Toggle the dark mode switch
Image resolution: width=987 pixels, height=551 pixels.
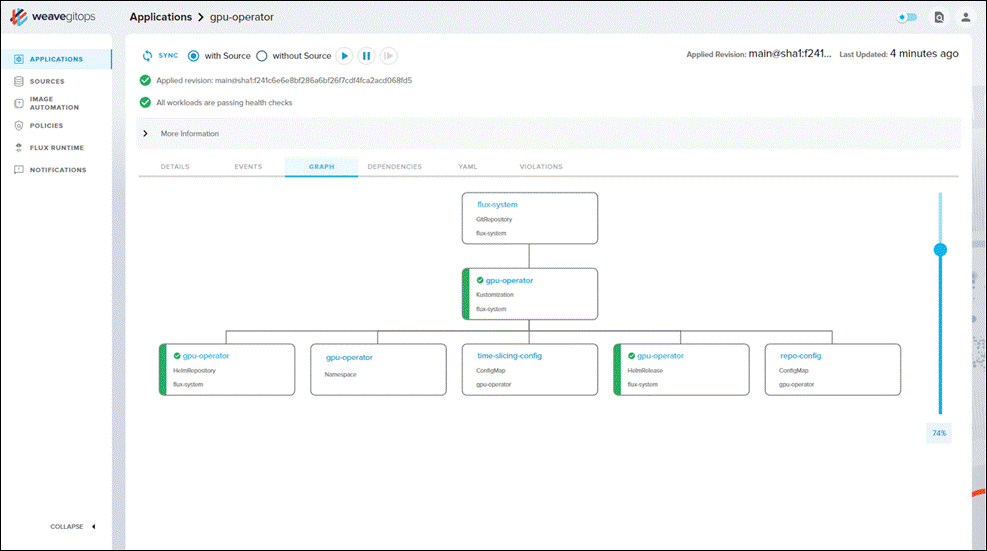point(907,17)
